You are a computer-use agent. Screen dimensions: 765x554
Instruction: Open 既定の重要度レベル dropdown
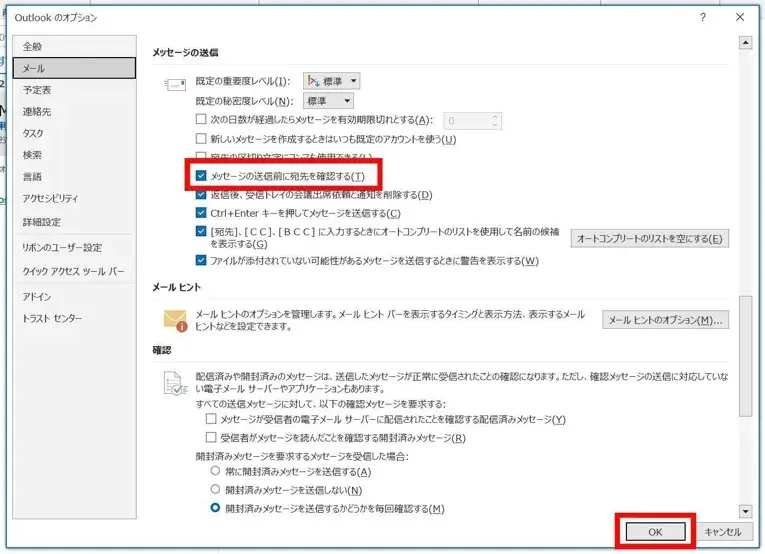coord(332,81)
